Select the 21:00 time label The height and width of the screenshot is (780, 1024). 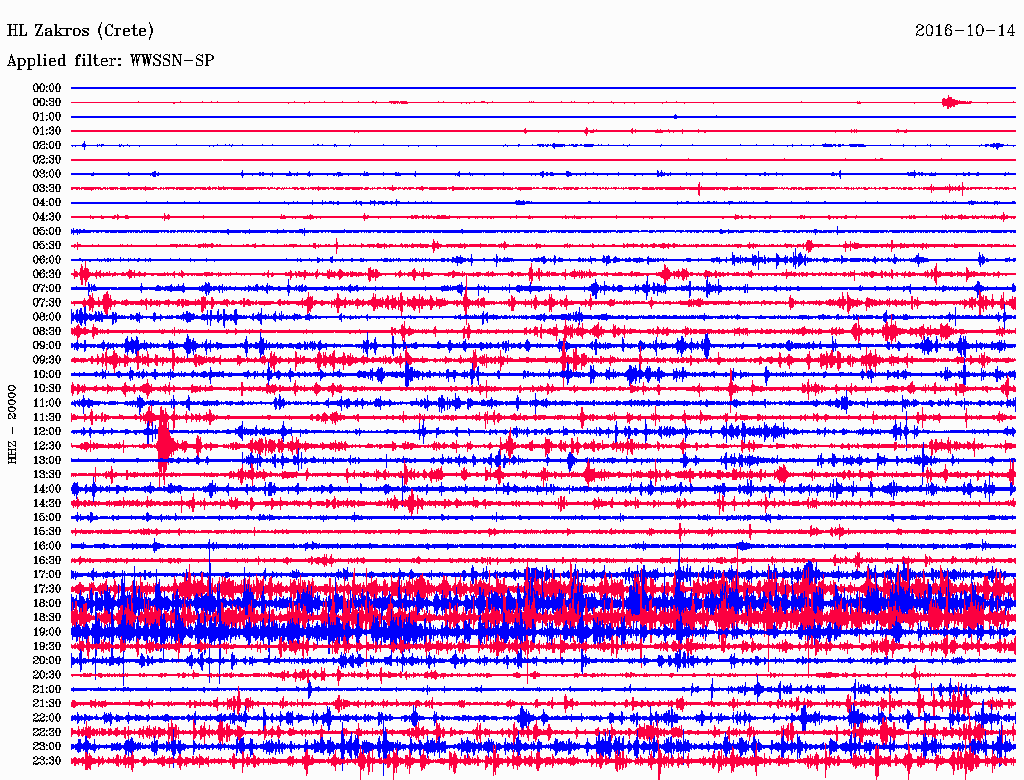click(47, 690)
